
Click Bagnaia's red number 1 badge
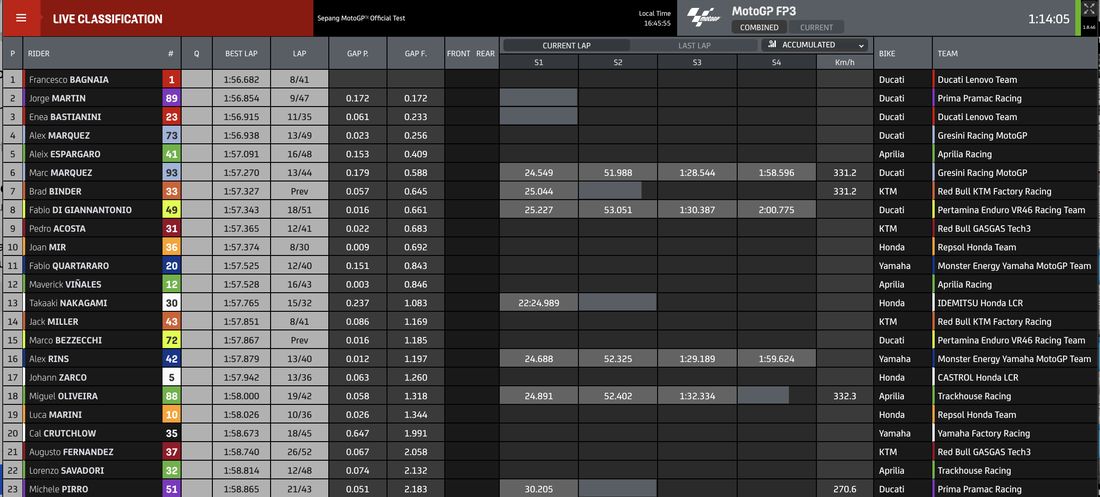pyautogui.click(x=170, y=80)
